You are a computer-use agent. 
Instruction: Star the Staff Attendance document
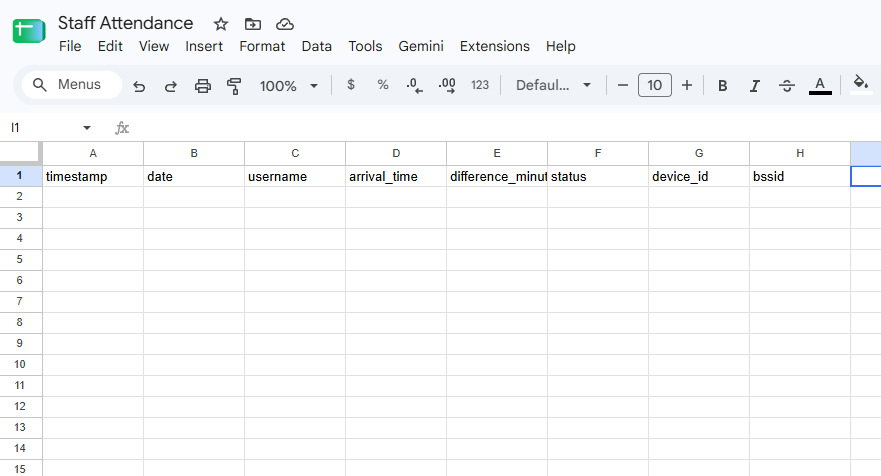221,24
